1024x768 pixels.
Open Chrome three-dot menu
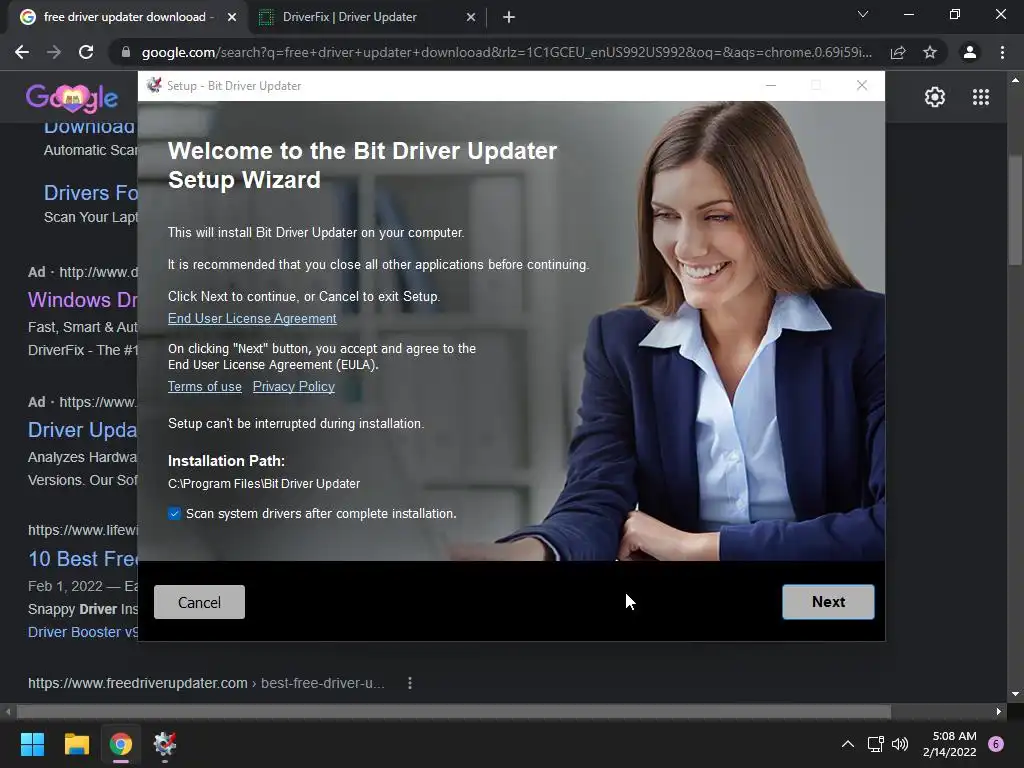[1002, 52]
